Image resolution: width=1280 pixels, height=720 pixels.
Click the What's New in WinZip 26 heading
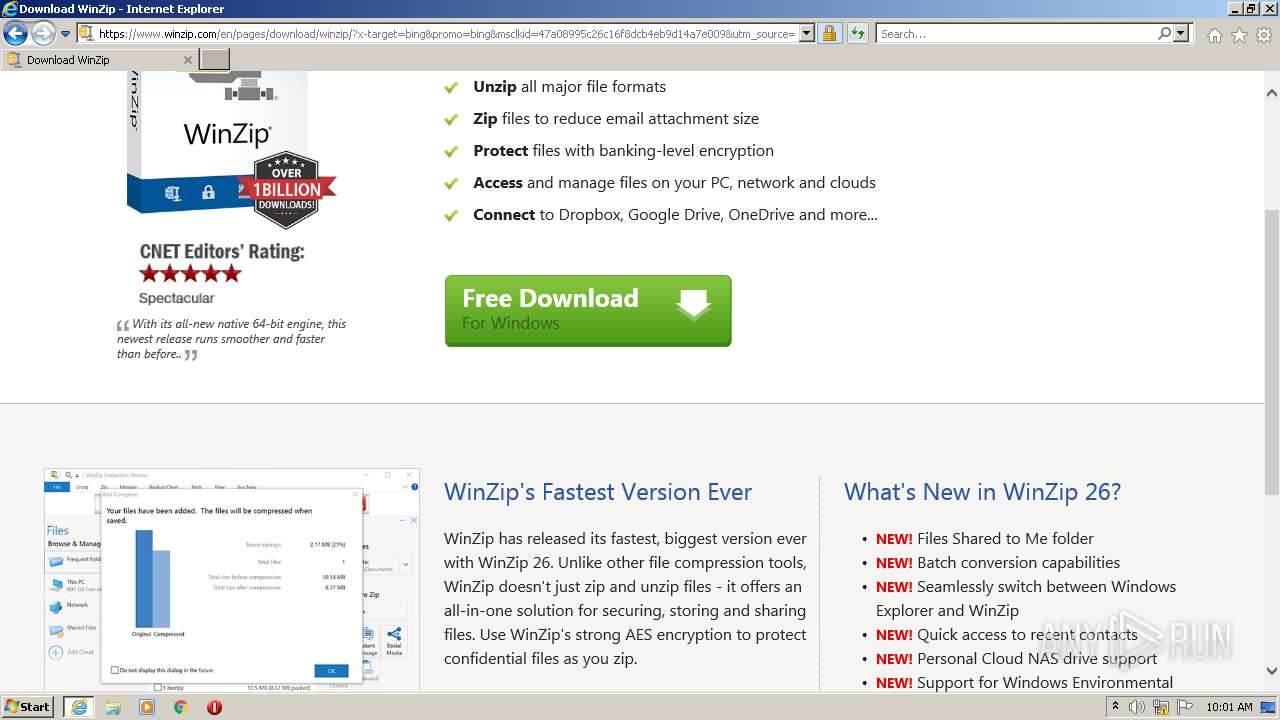pyautogui.click(x=982, y=492)
